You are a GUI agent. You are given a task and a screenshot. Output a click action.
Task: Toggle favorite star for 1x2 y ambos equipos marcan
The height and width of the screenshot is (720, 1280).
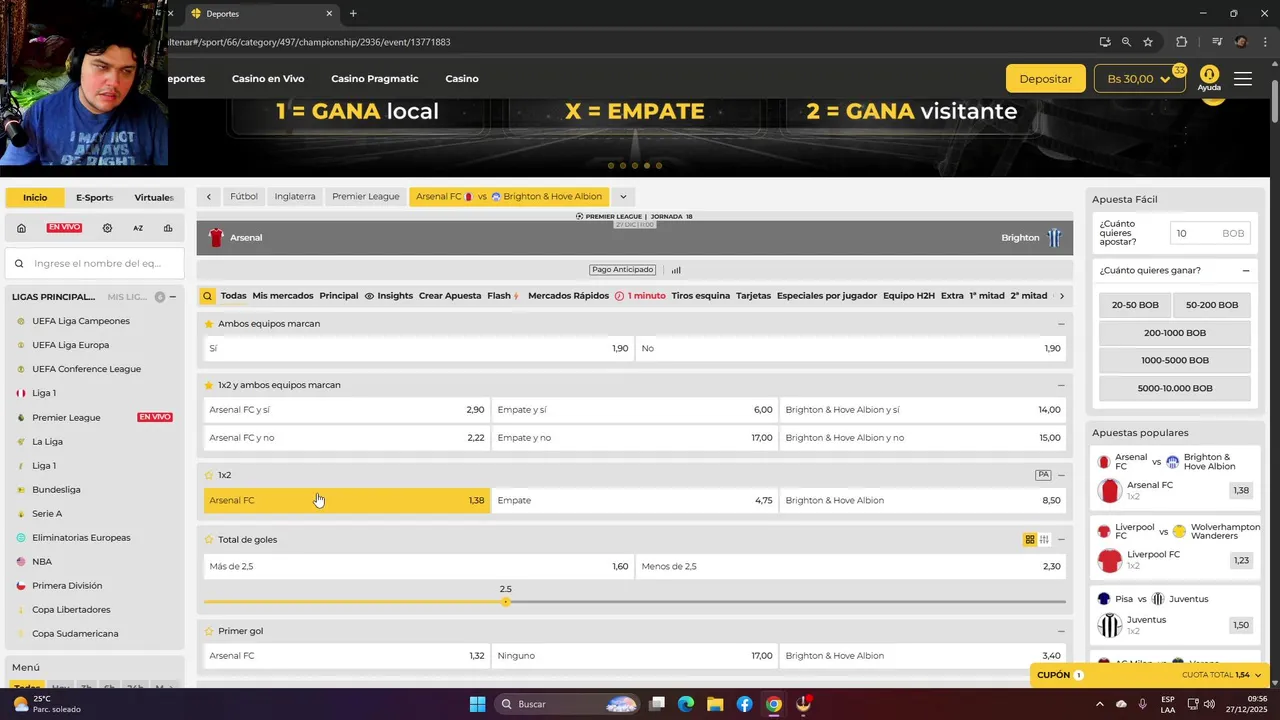(209, 385)
